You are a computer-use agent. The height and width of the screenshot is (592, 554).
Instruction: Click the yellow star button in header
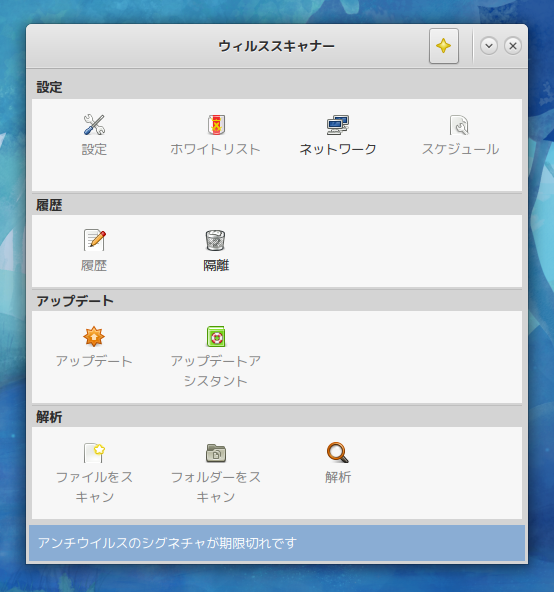point(444,46)
